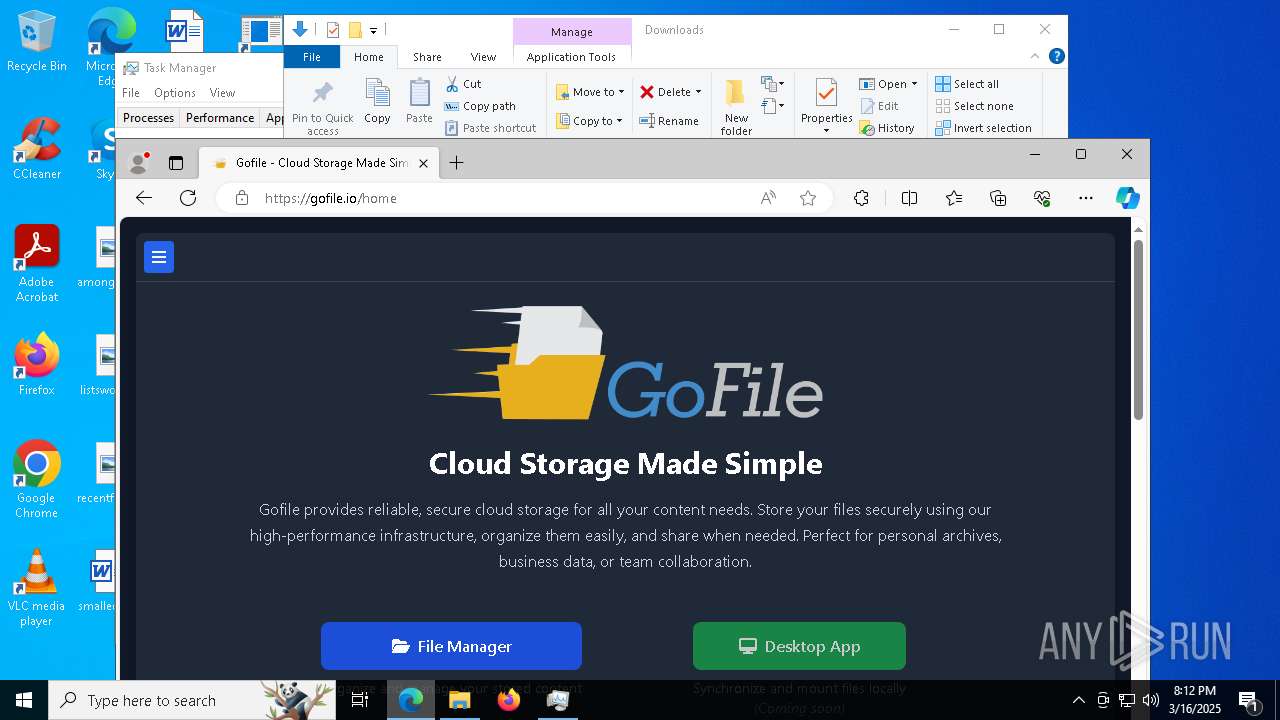This screenshot has width=1280, height=720.
Task: Go back in Edge browser
Action: (x=144, y=198)
